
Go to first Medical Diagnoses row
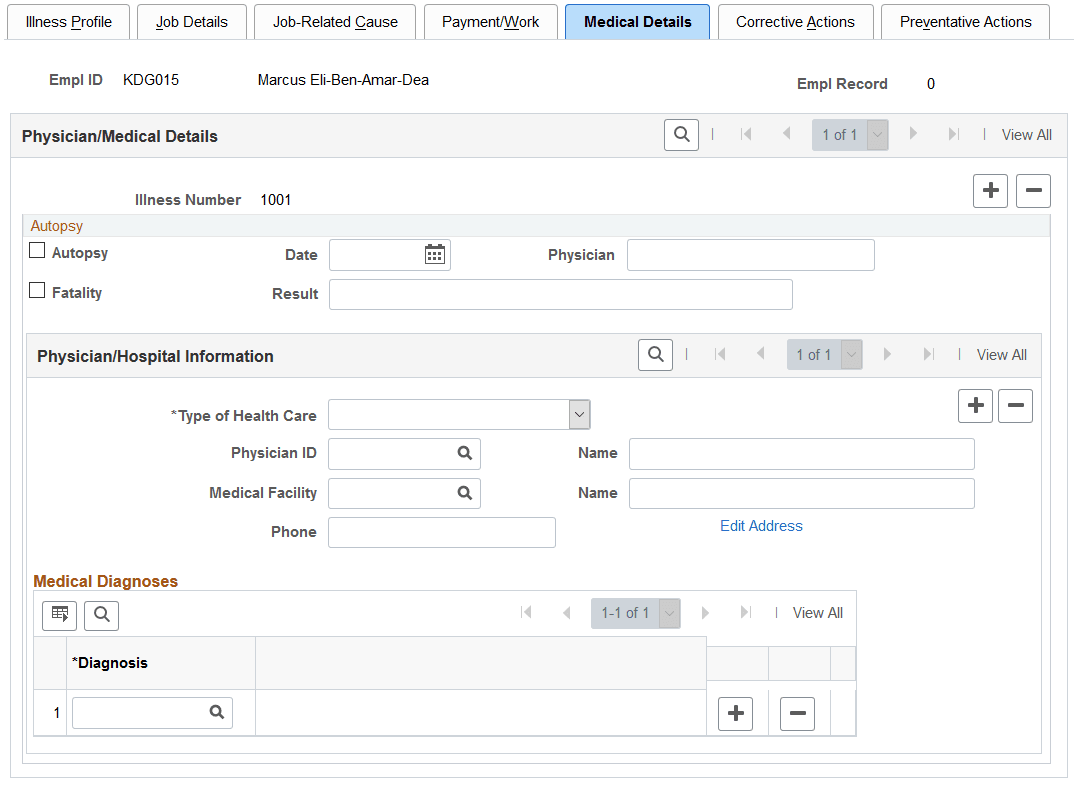coord(526,612)
